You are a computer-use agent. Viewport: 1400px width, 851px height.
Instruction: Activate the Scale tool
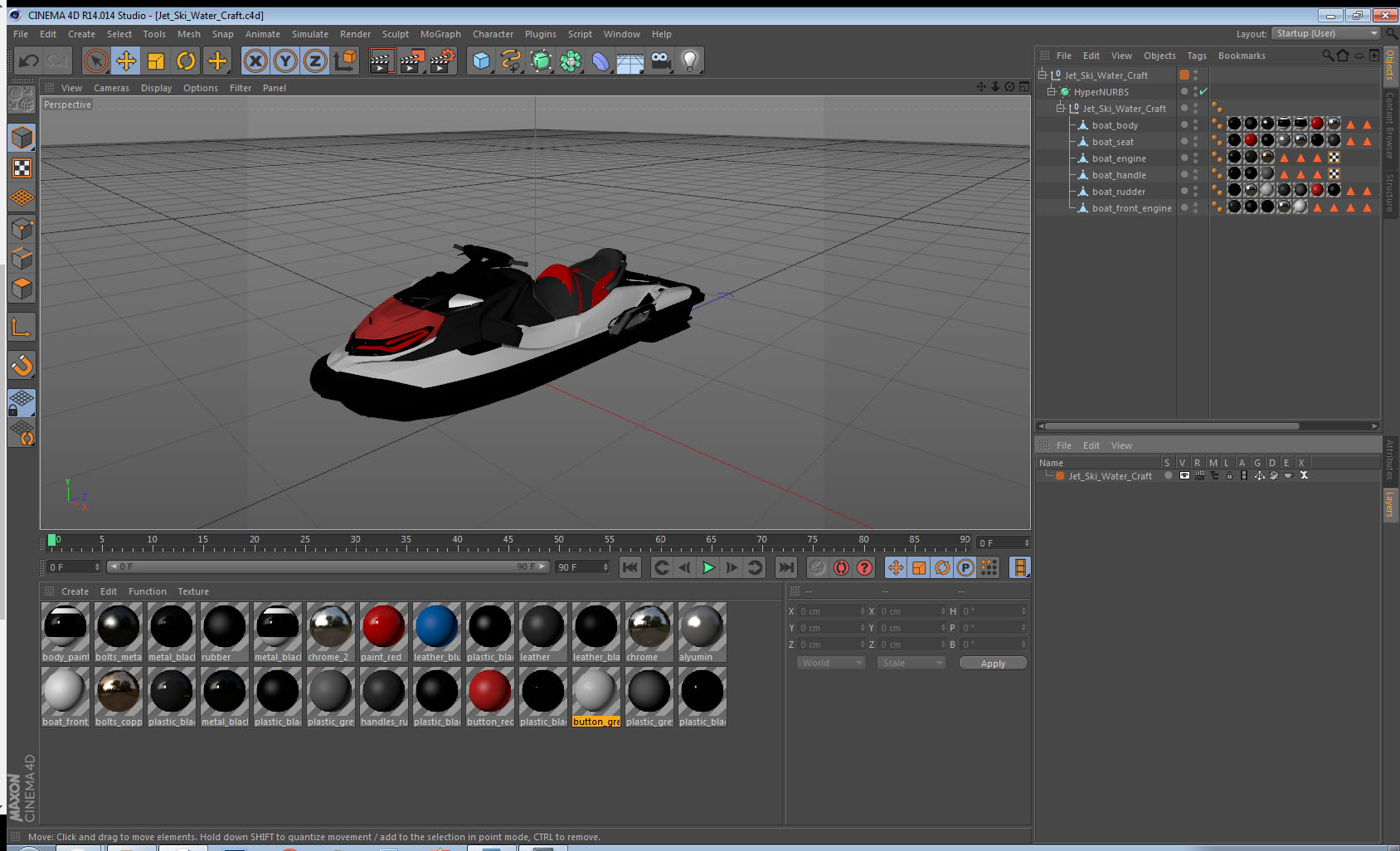156,61
